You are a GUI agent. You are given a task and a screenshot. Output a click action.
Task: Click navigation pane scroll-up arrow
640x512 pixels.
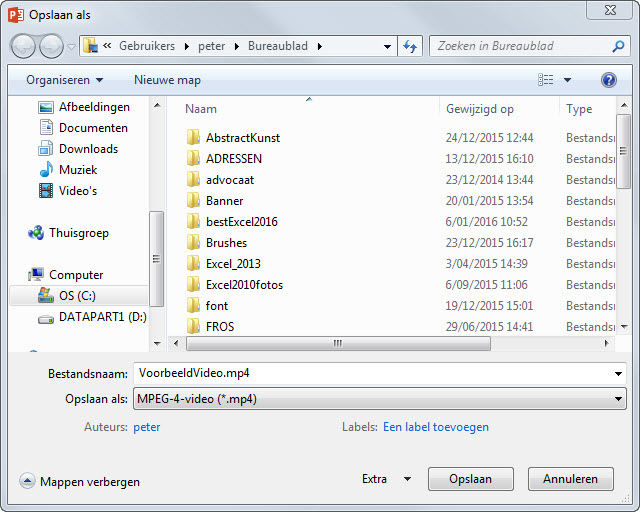pyautogui.click(x=157, y=106)
